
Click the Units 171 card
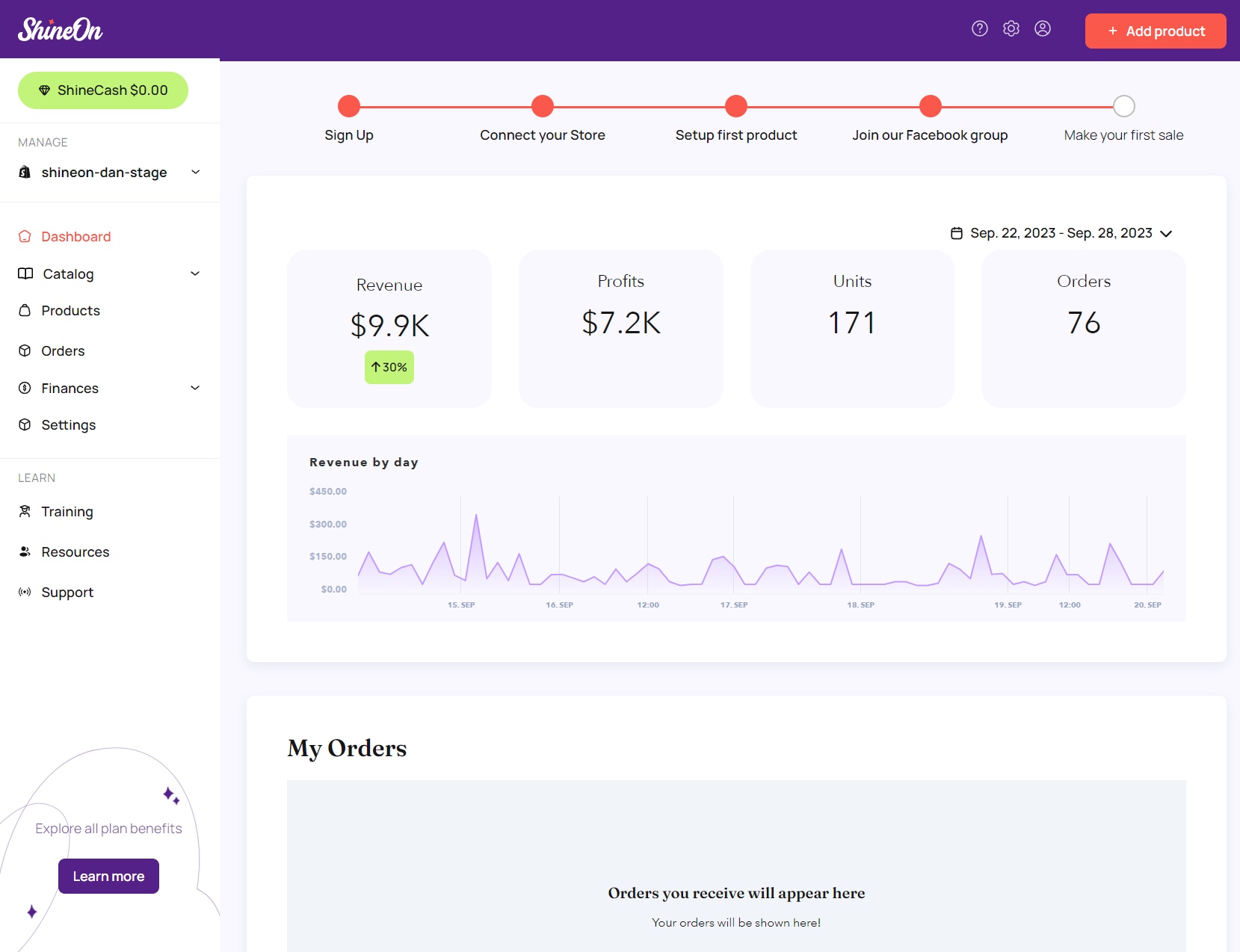tap(852, 329)
